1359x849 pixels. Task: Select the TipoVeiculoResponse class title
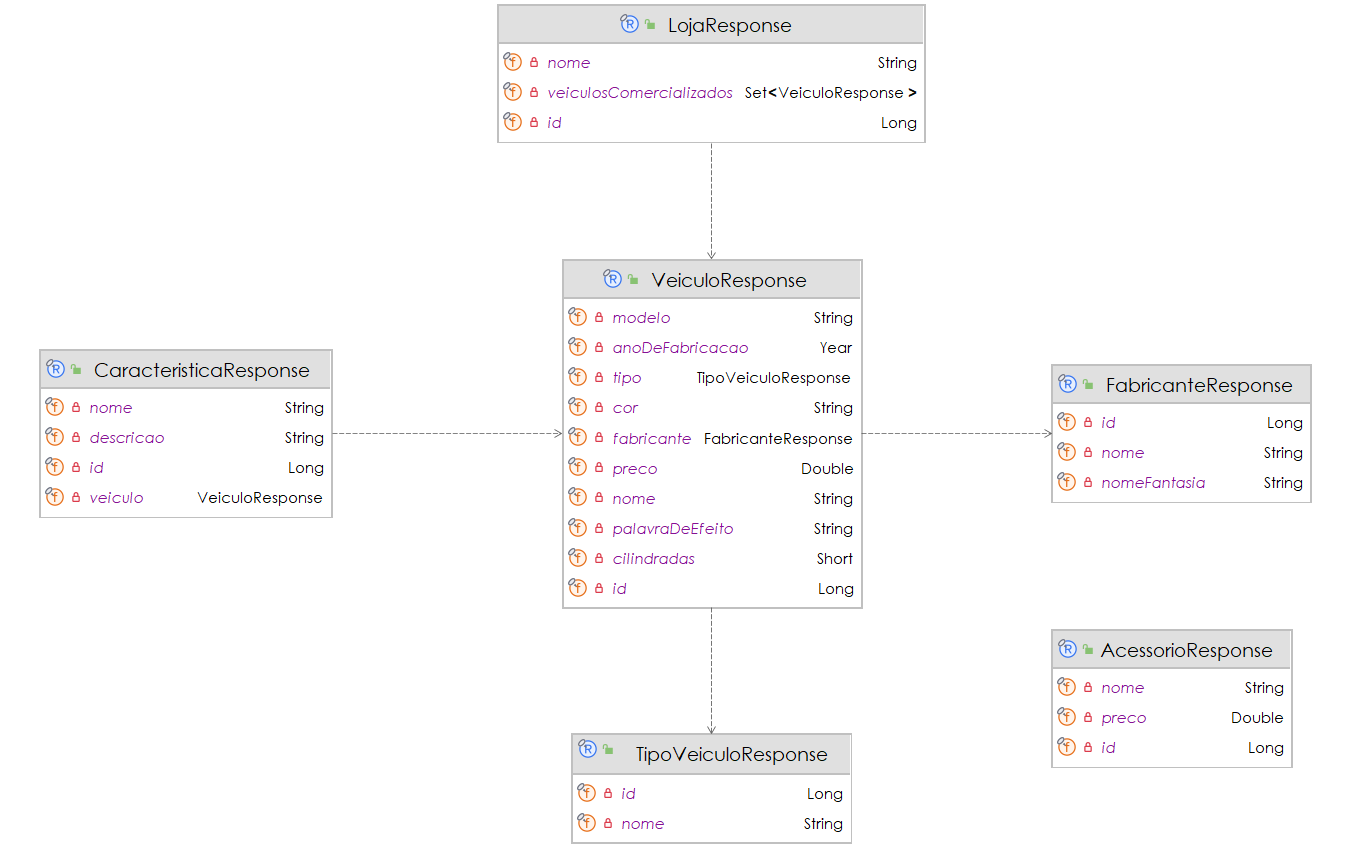click(732, 755)
